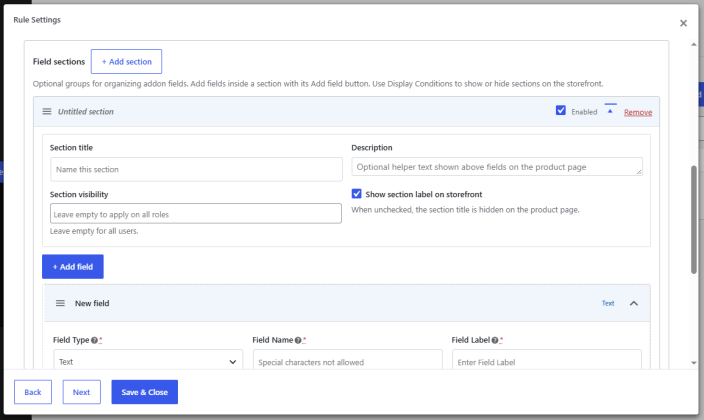Viewport: 704px width, 420px height.
Task: Show the Field Label help tooltip icon
Action: (x=494, y=340)
